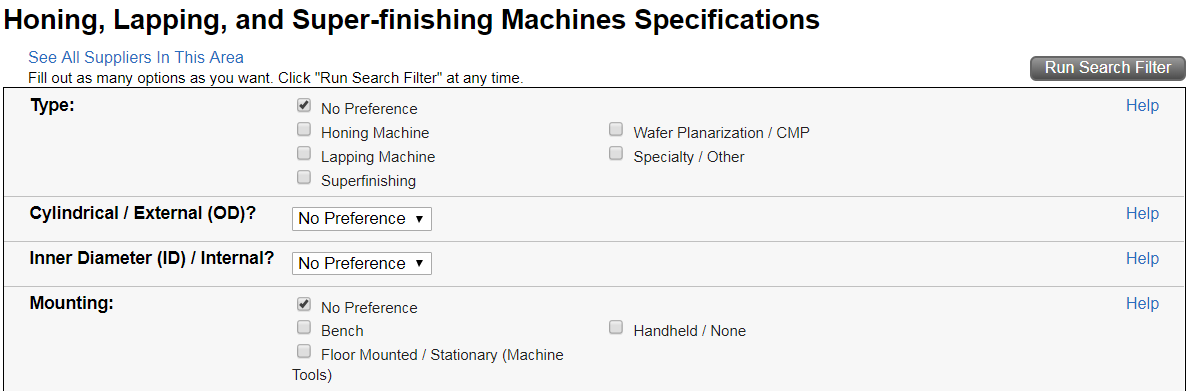This screenshot has width=1192, height=391.
Task: Check the Honing Machine option
Action: (304, 130)
